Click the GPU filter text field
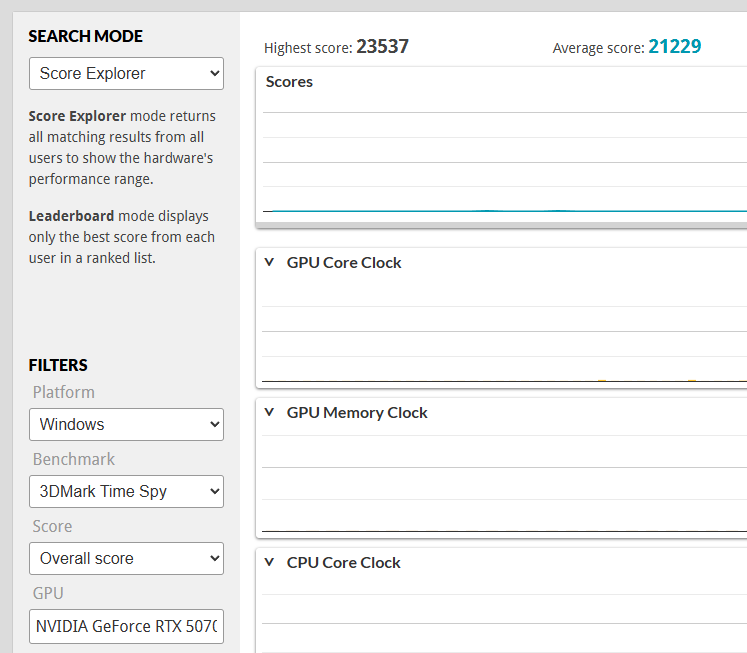Image resolution: width=747 pixels, height=653 pixels. click(126, 626)
